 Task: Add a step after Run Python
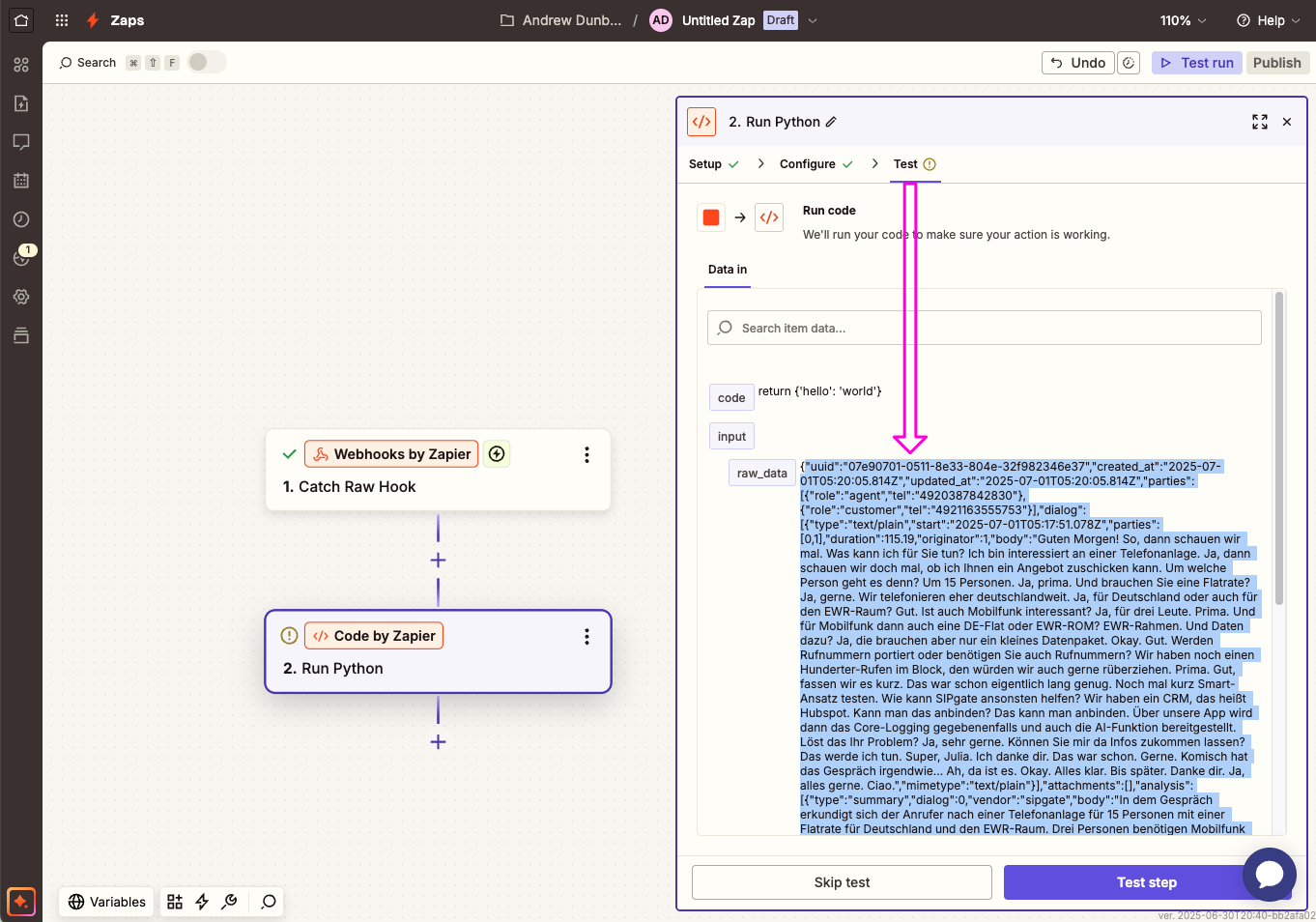tap(438, 742)
